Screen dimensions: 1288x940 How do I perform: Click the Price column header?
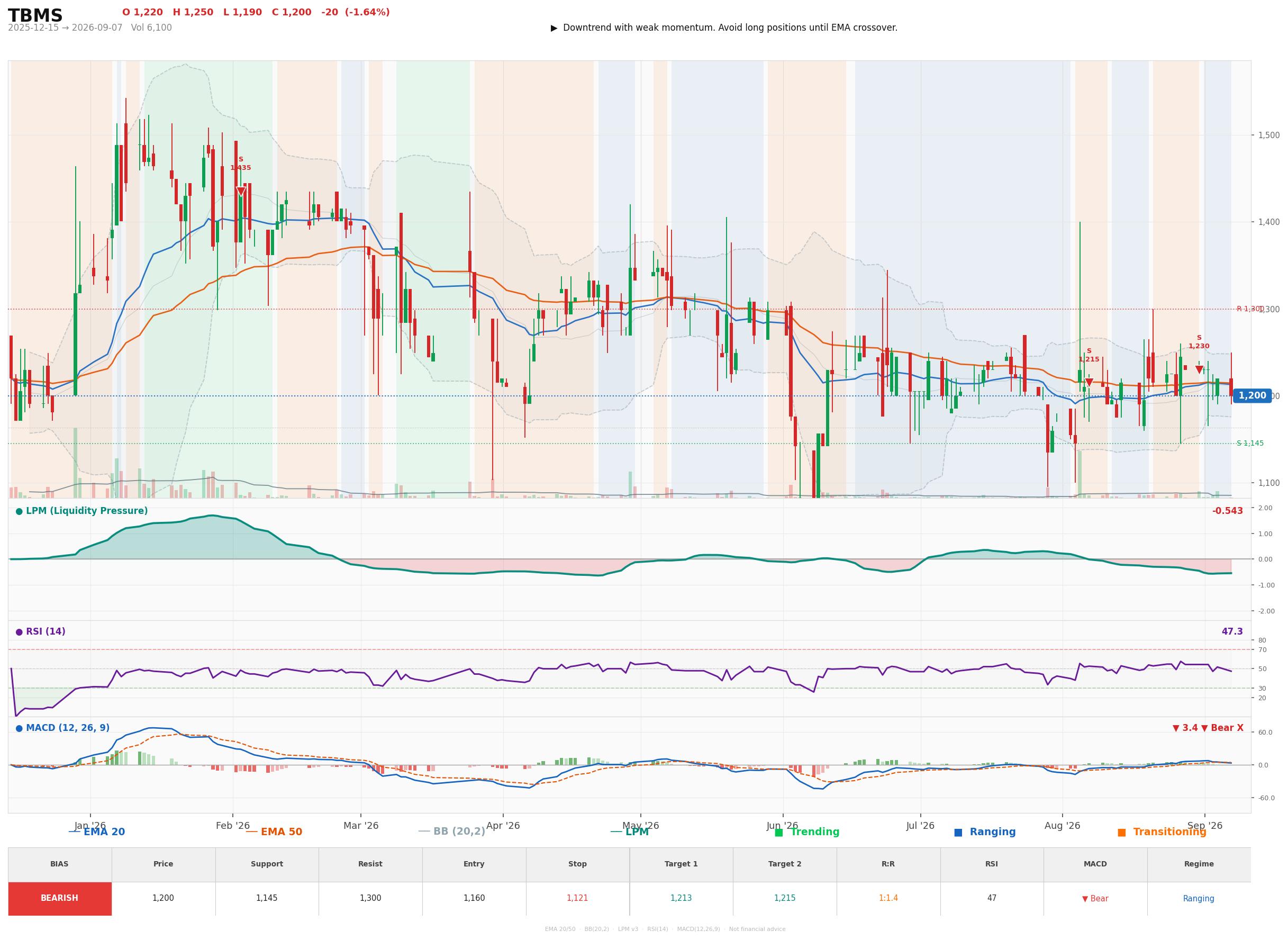[164, 864]
